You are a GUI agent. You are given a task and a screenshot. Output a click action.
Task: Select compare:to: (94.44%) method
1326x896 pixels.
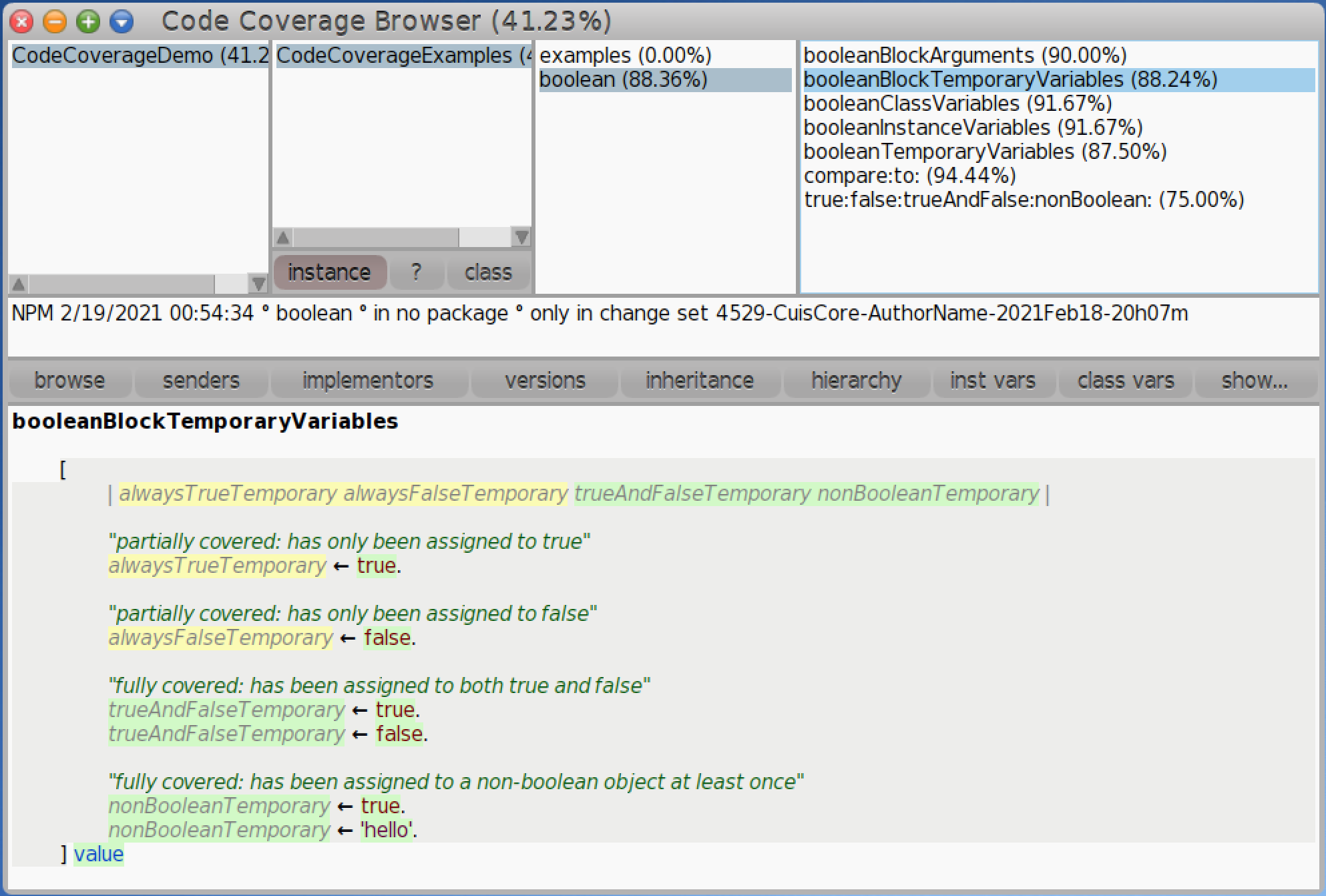coord(909,176)
